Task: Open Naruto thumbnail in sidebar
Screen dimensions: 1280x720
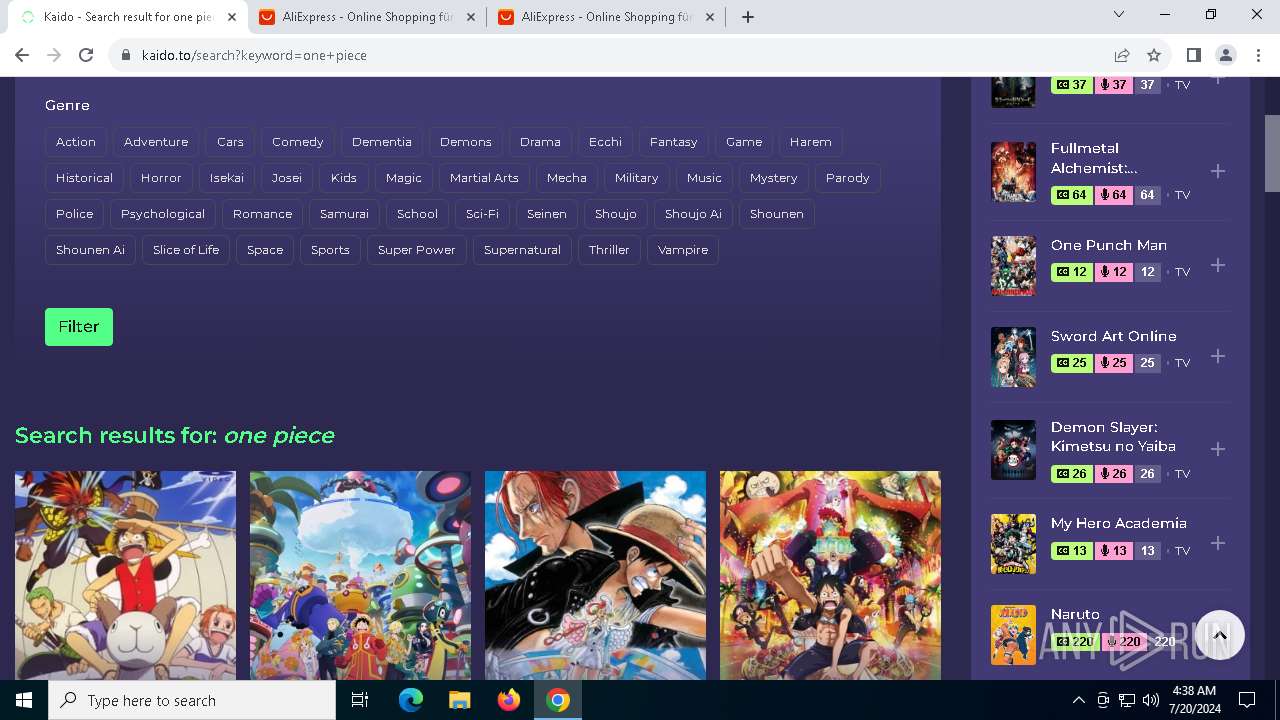Action: pos(1013,635)
